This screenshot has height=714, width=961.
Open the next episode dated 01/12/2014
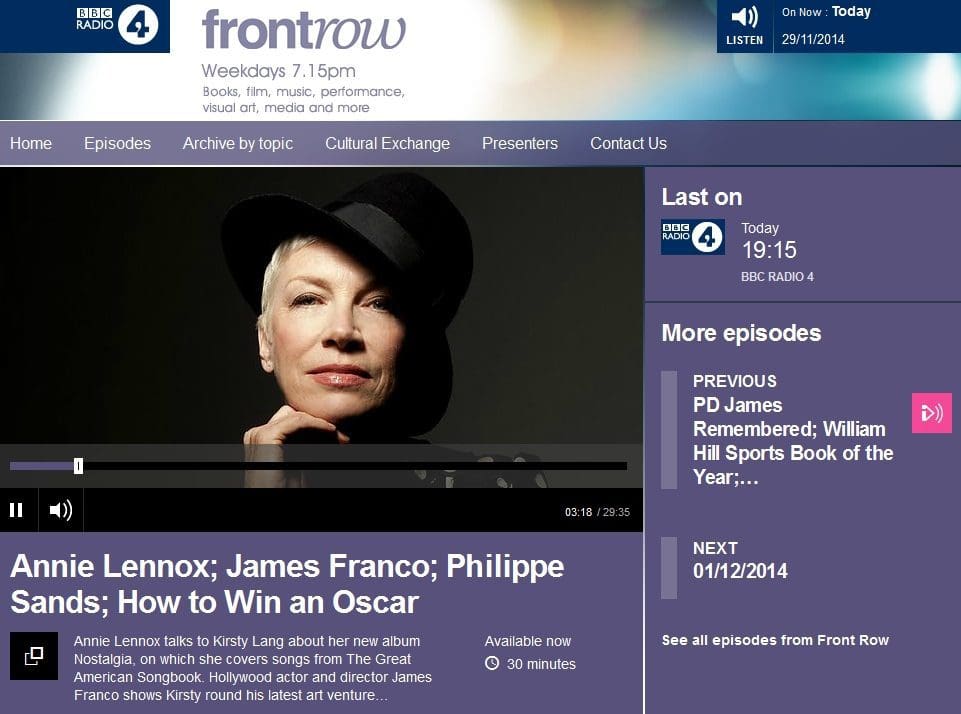click(740, 571)
